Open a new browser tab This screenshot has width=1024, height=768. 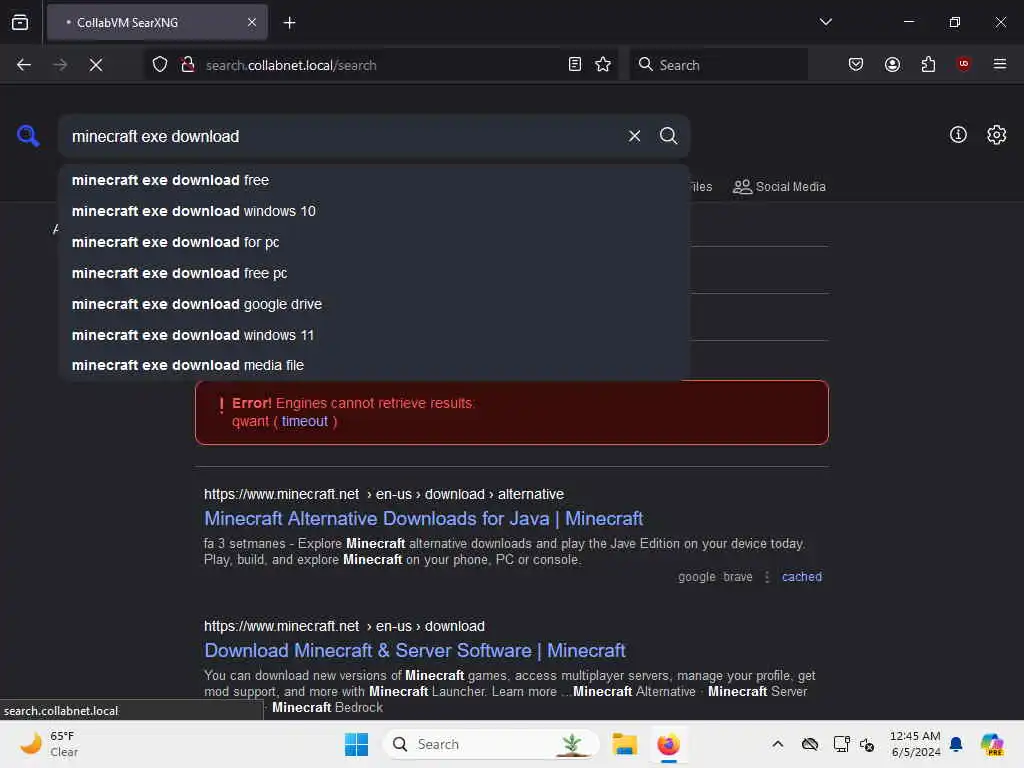click(x=289, y=23)
